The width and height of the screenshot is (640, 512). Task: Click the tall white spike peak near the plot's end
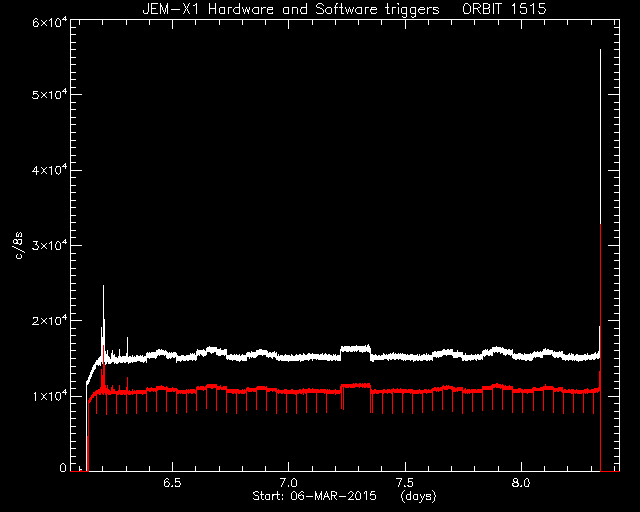click(600, 50)
